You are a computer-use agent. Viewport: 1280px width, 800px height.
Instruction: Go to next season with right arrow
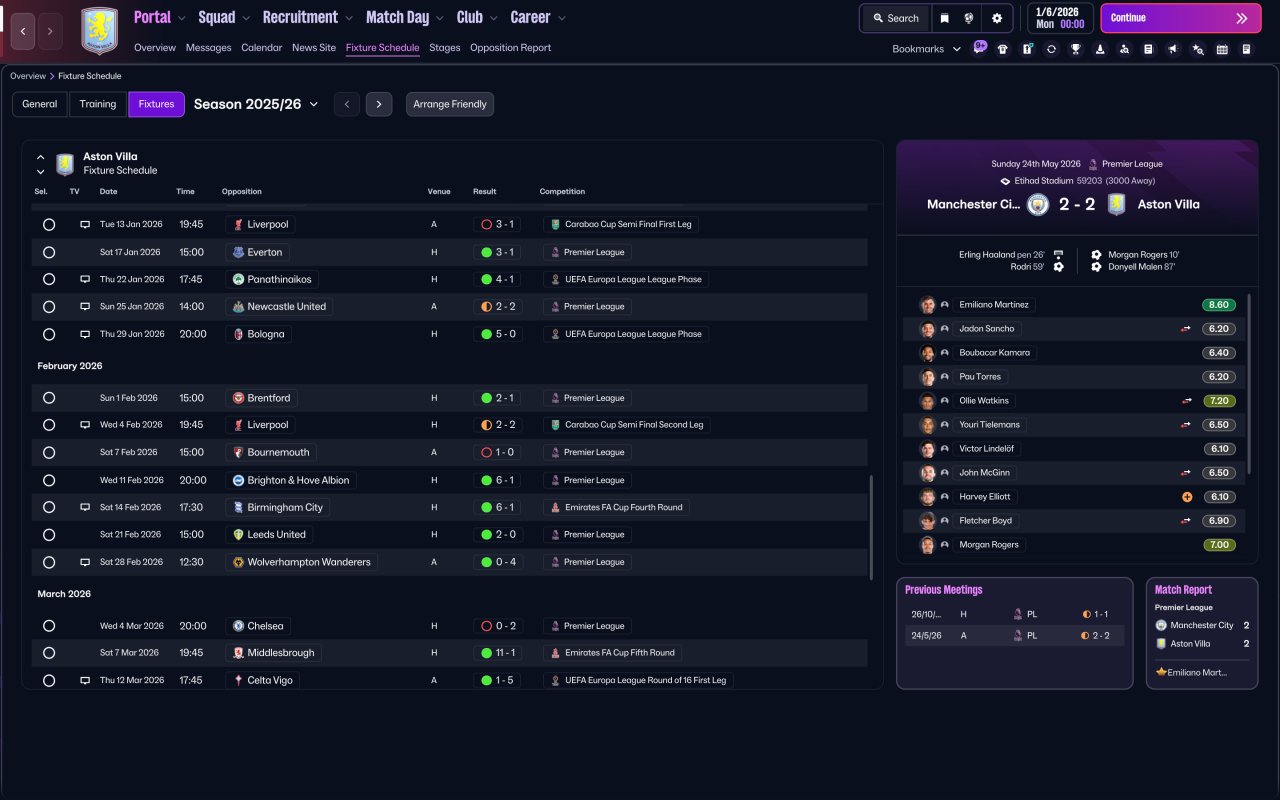379,104
